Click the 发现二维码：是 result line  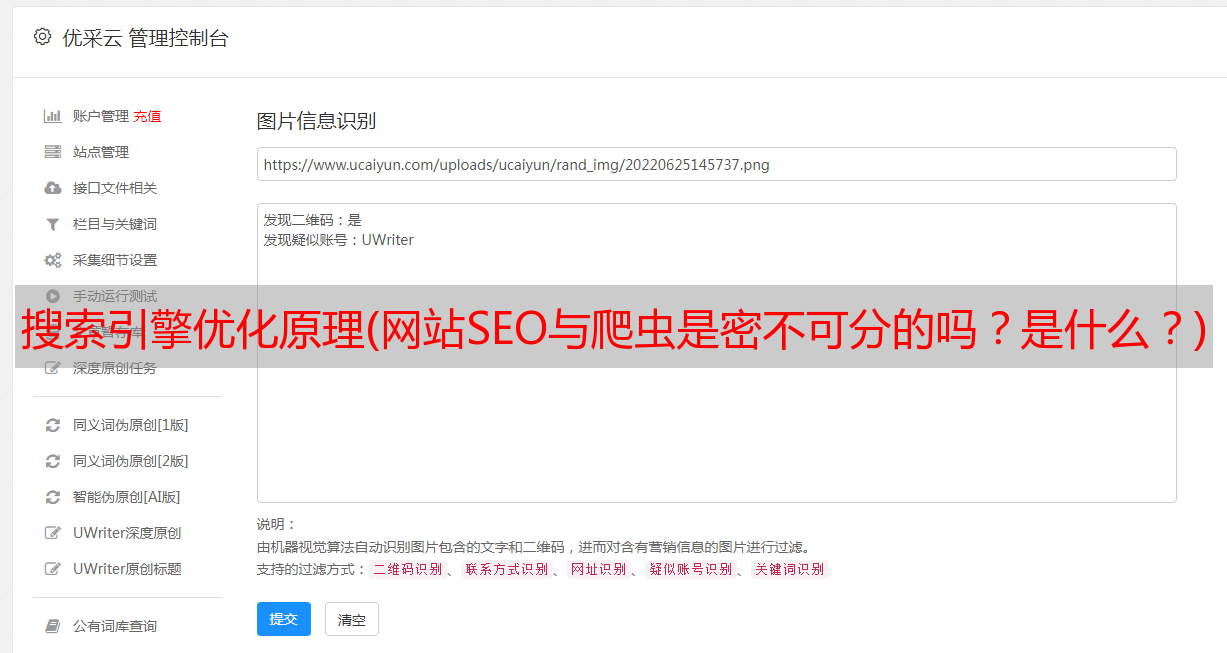(312, 220)
